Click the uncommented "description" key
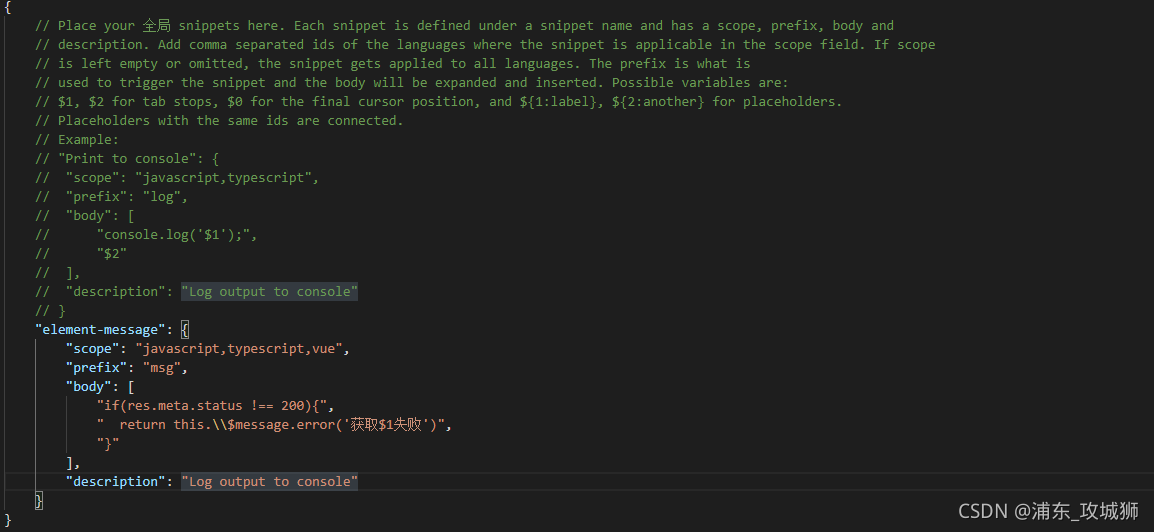Viewport: 1154px width, 532px height. point(116,481)
